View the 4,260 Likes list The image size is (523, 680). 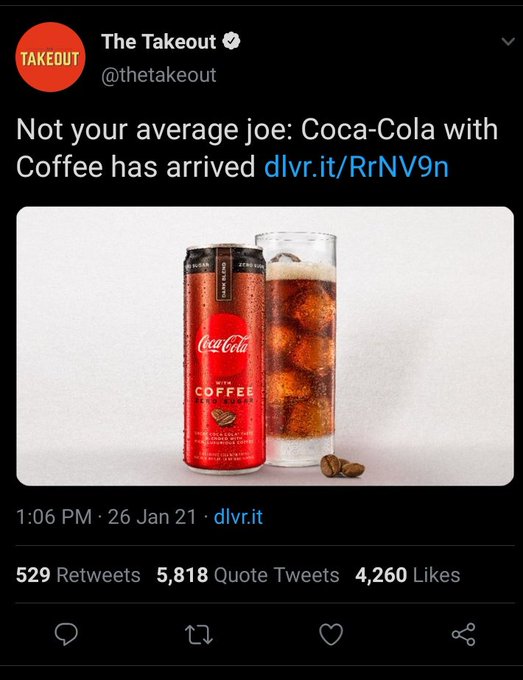click(407, 575)
